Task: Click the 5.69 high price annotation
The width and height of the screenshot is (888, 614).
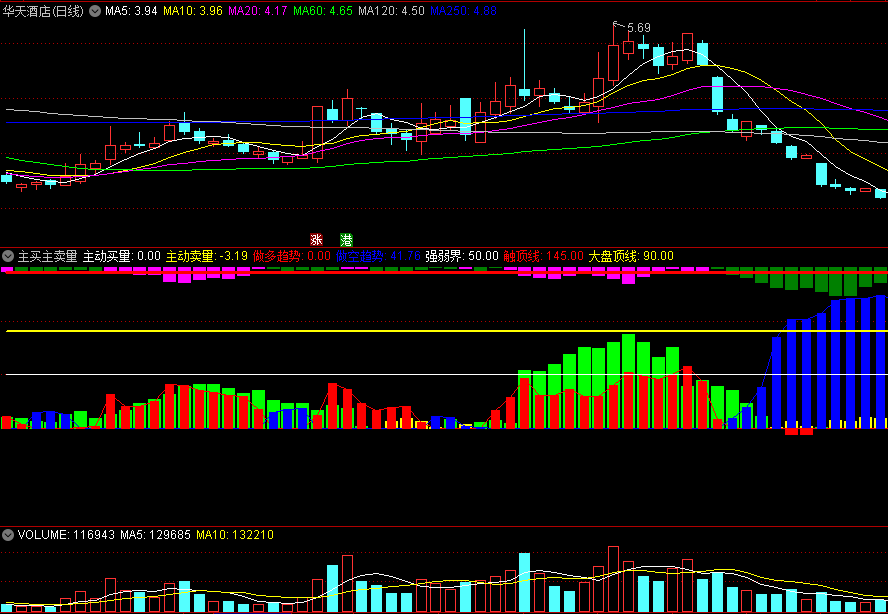Action: (x=639, y=27)
